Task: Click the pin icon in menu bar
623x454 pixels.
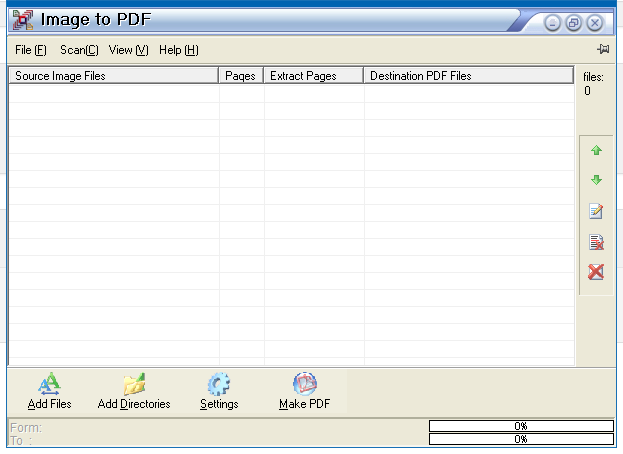Action: (603, 49)
